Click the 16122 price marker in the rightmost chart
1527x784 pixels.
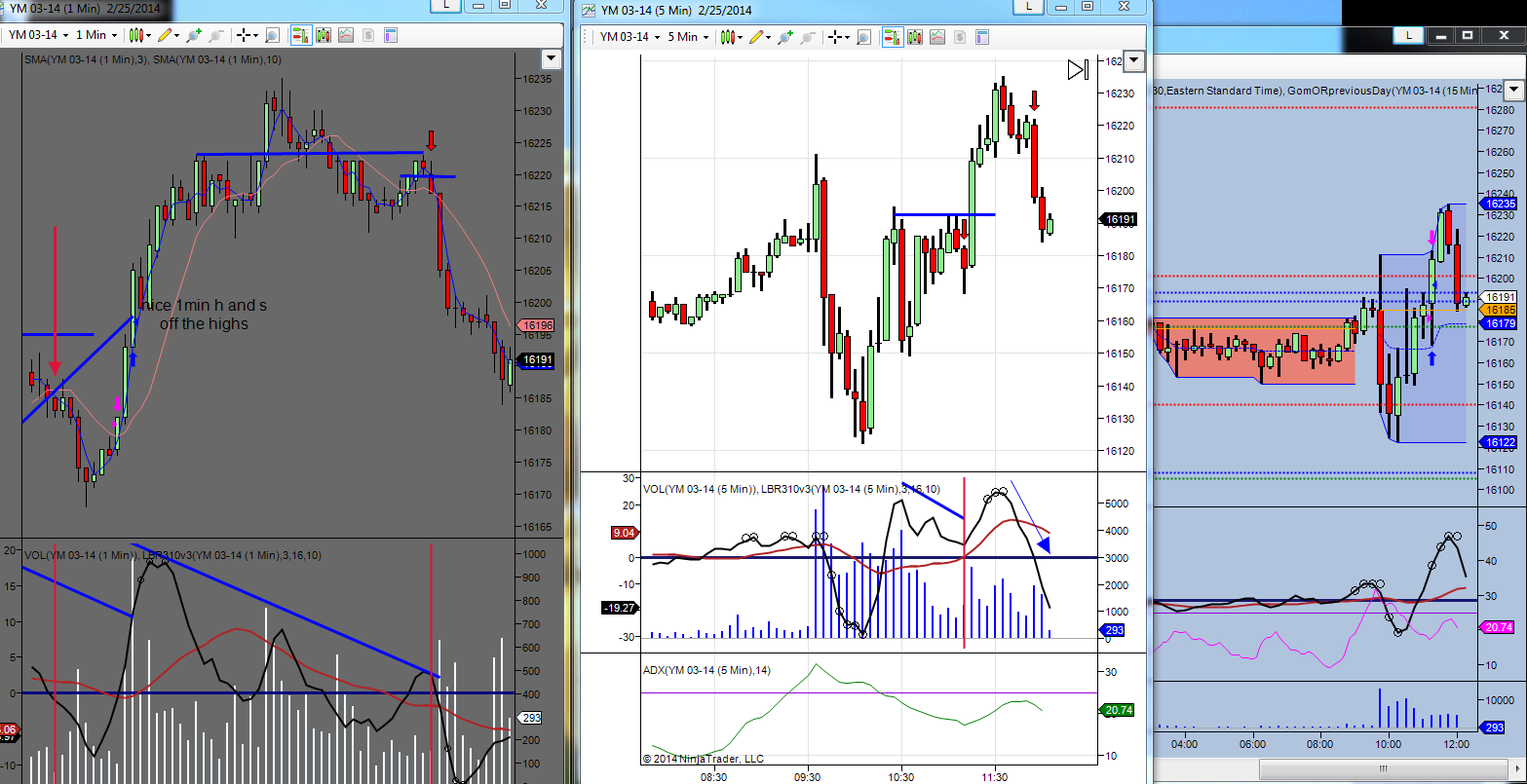(1498, 442)
